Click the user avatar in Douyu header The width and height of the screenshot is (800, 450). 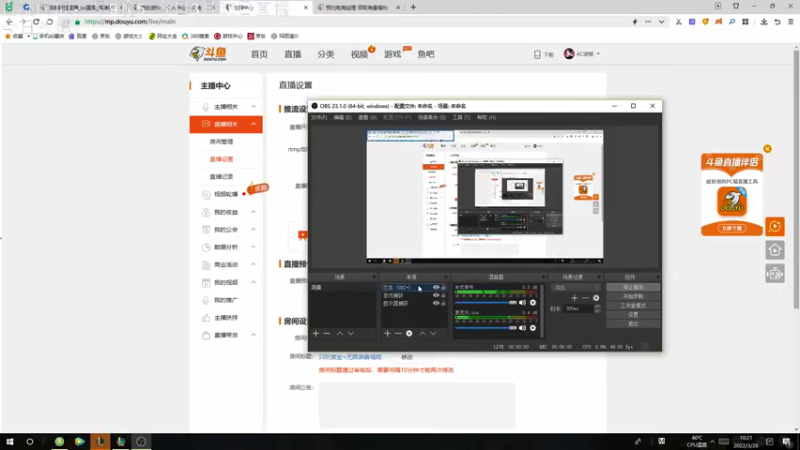[569, 54]
